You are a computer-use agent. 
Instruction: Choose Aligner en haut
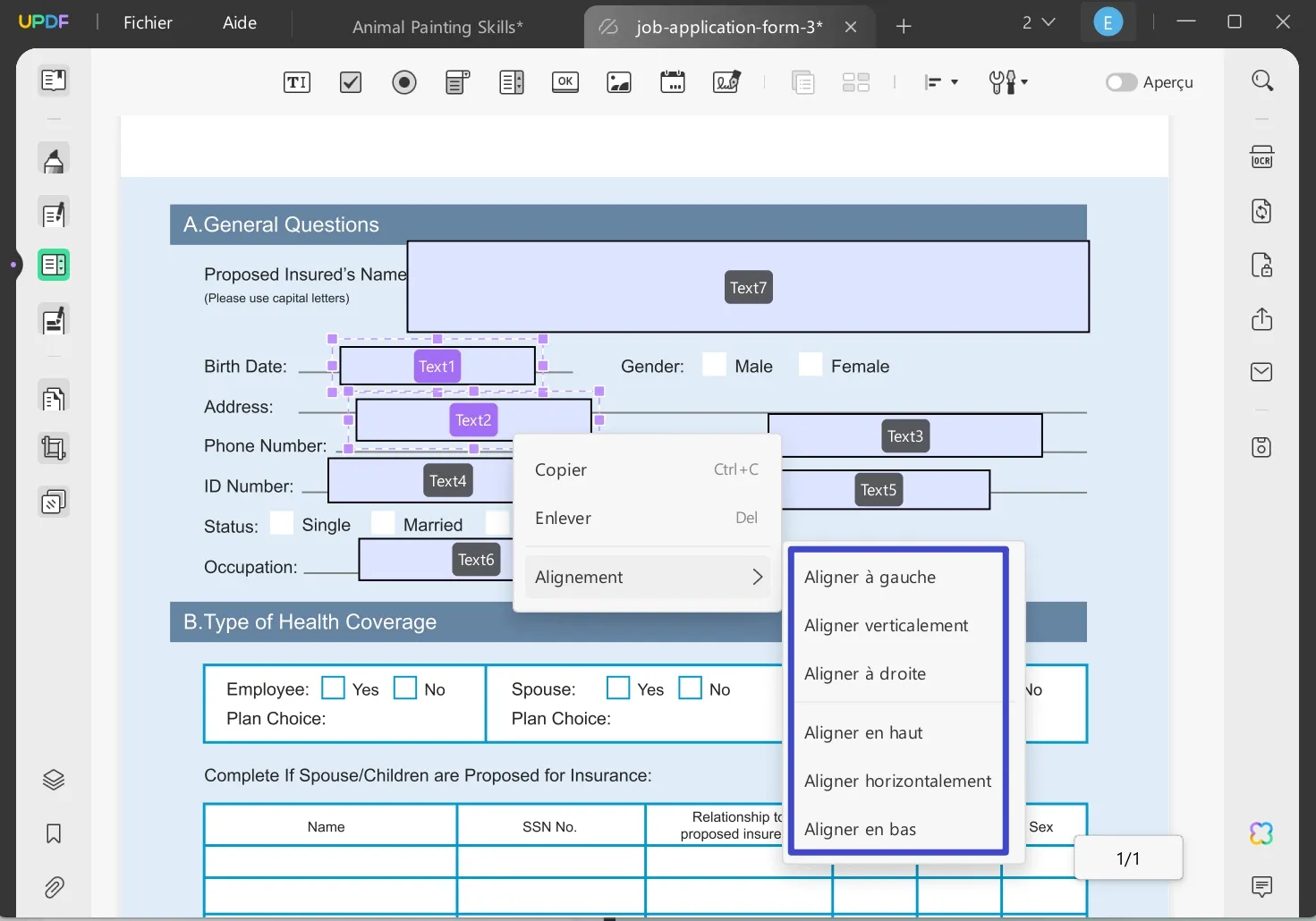point(897,733)
